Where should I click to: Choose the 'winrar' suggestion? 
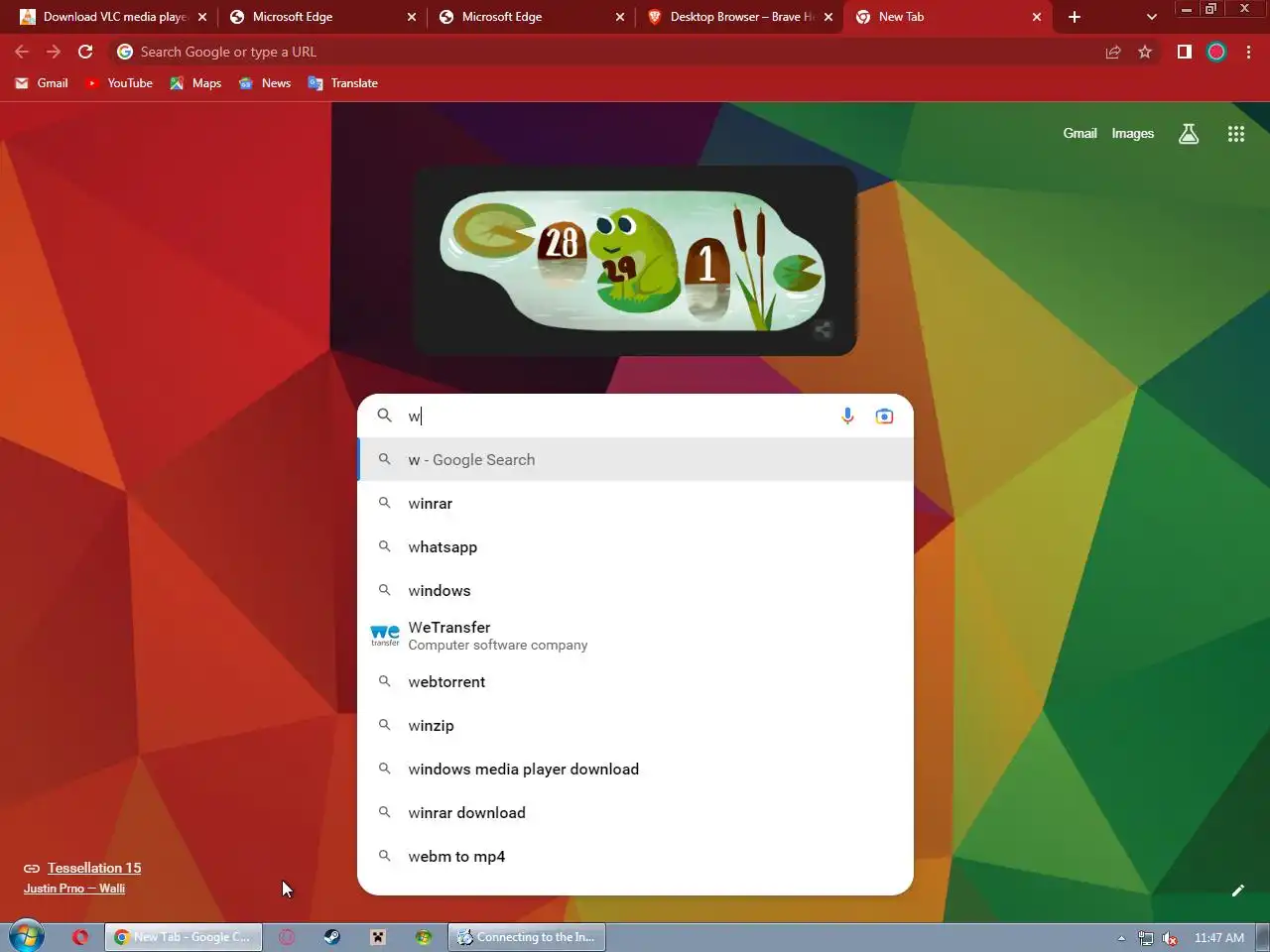point(635,504)
